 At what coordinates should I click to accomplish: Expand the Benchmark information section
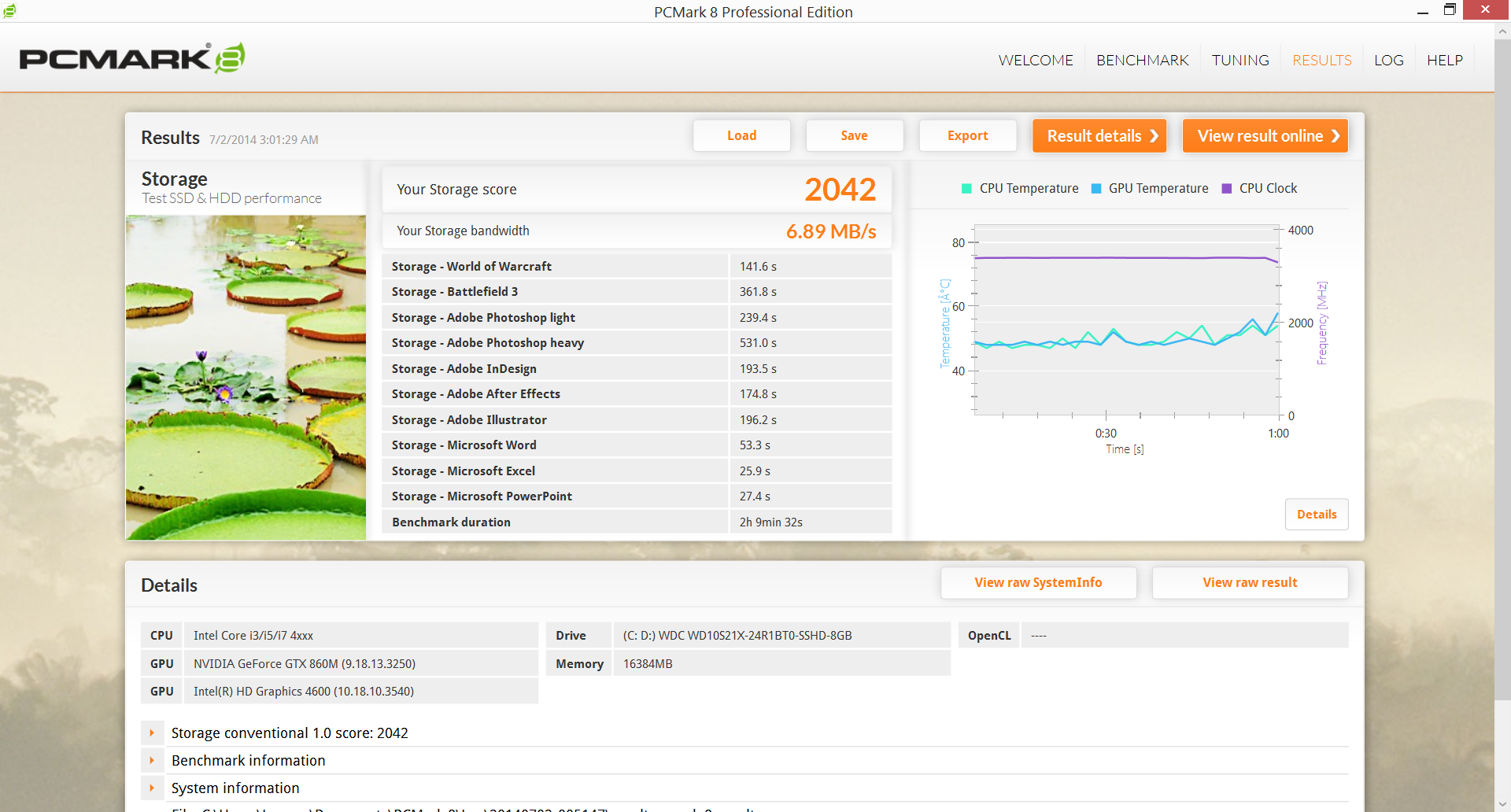(x=152, y=760)
